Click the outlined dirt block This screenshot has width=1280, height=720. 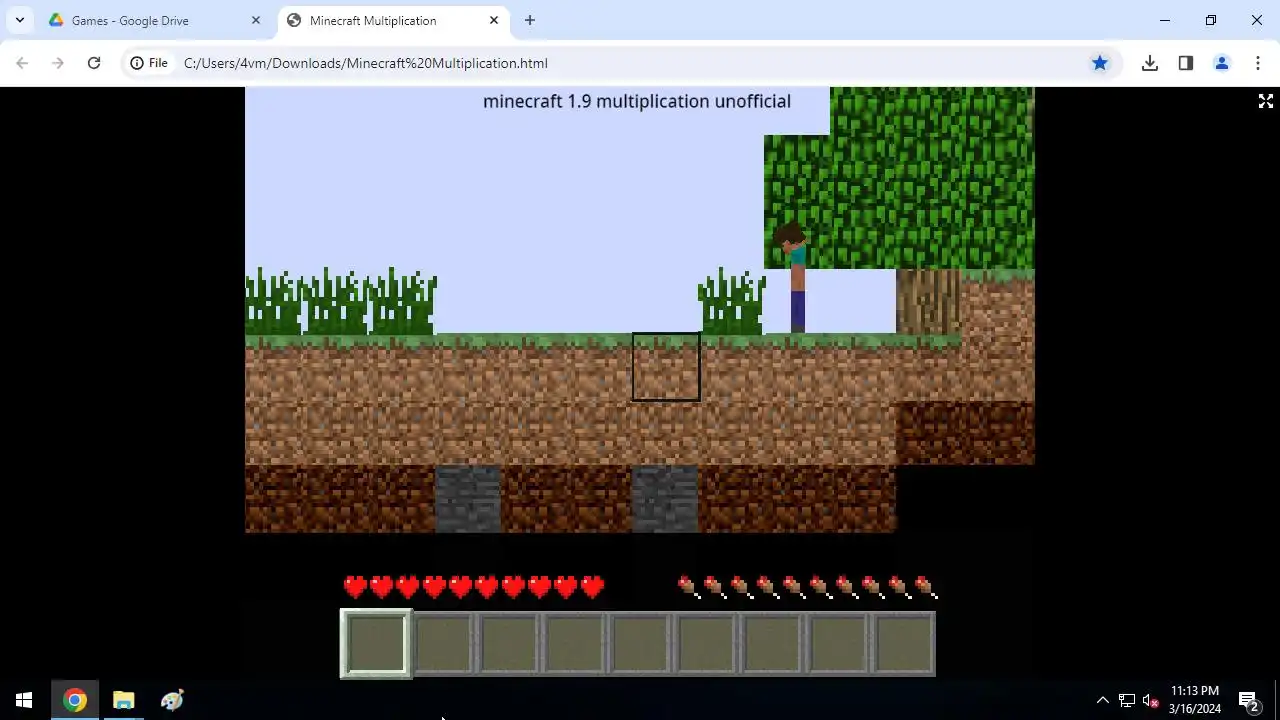[x=666, y=367]
